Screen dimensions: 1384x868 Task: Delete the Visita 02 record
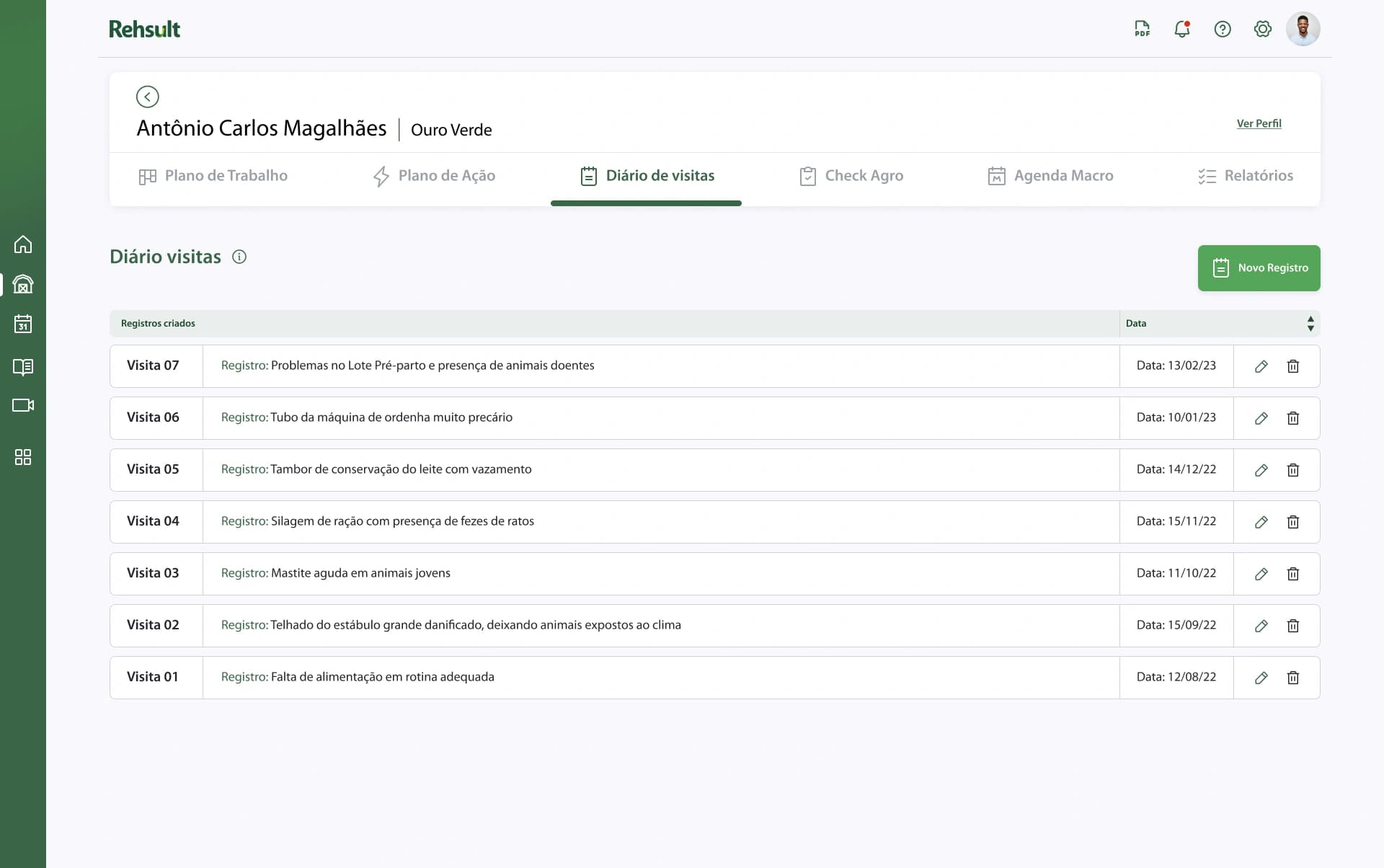pos(1293,626)
